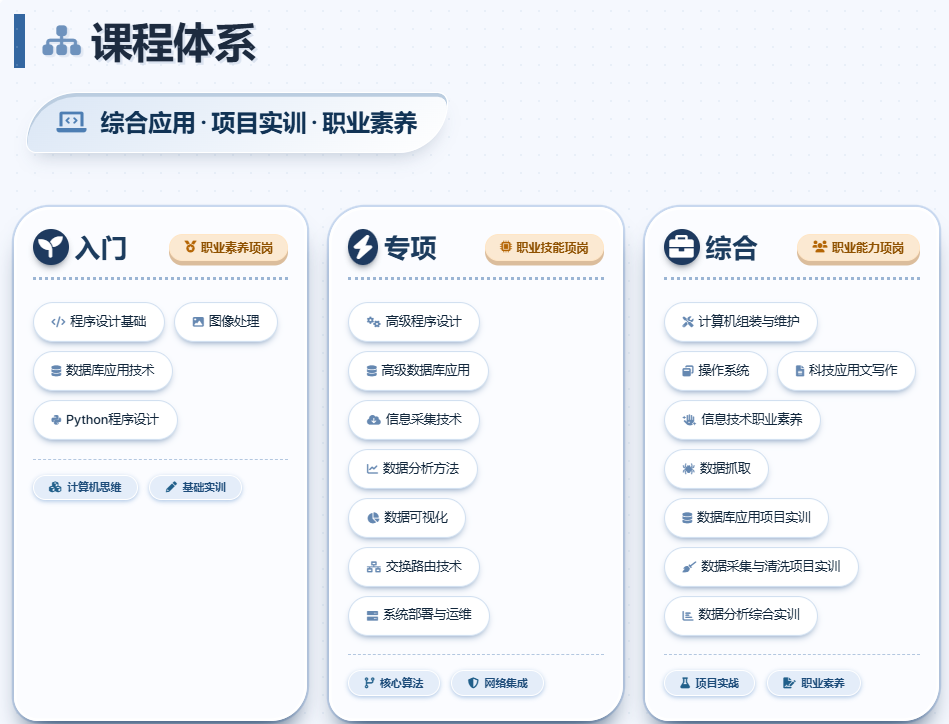This screenshot has height=724, width=949.
Task: Click the laptop code icon in banner
Action: [x=71, y=122]
